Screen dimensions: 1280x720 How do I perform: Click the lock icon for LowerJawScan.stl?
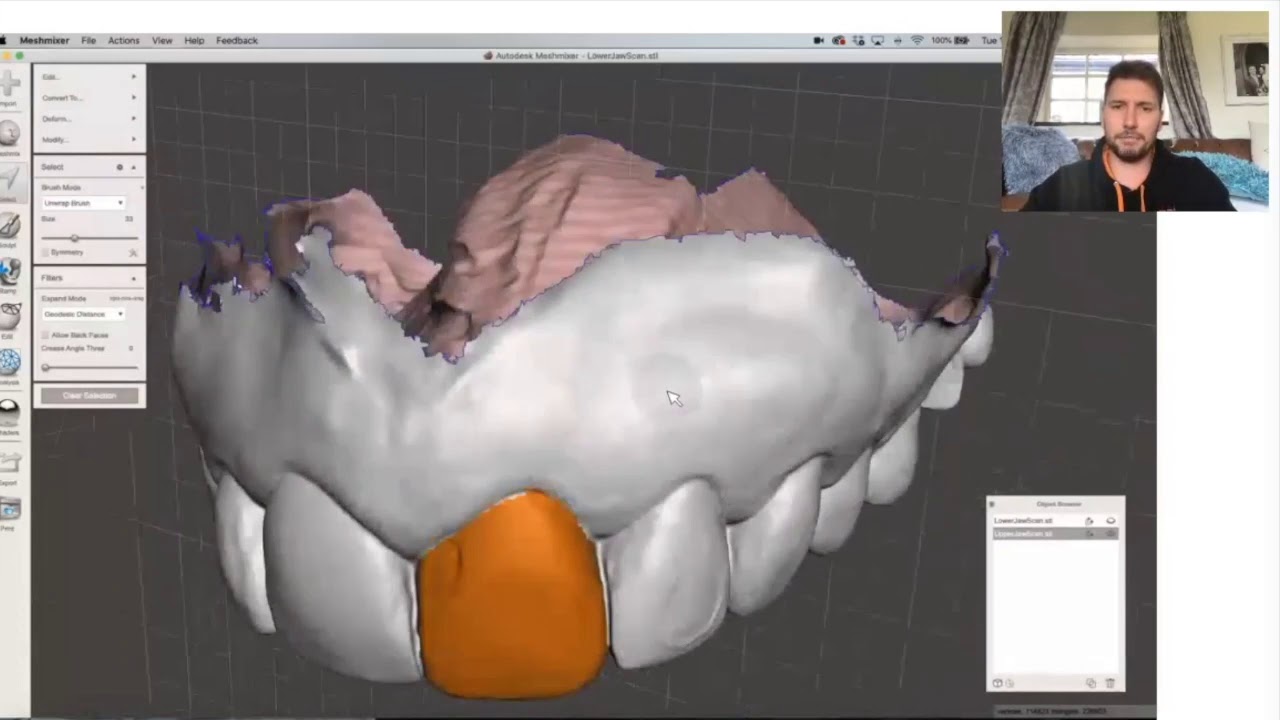(x=1089, y=521)
